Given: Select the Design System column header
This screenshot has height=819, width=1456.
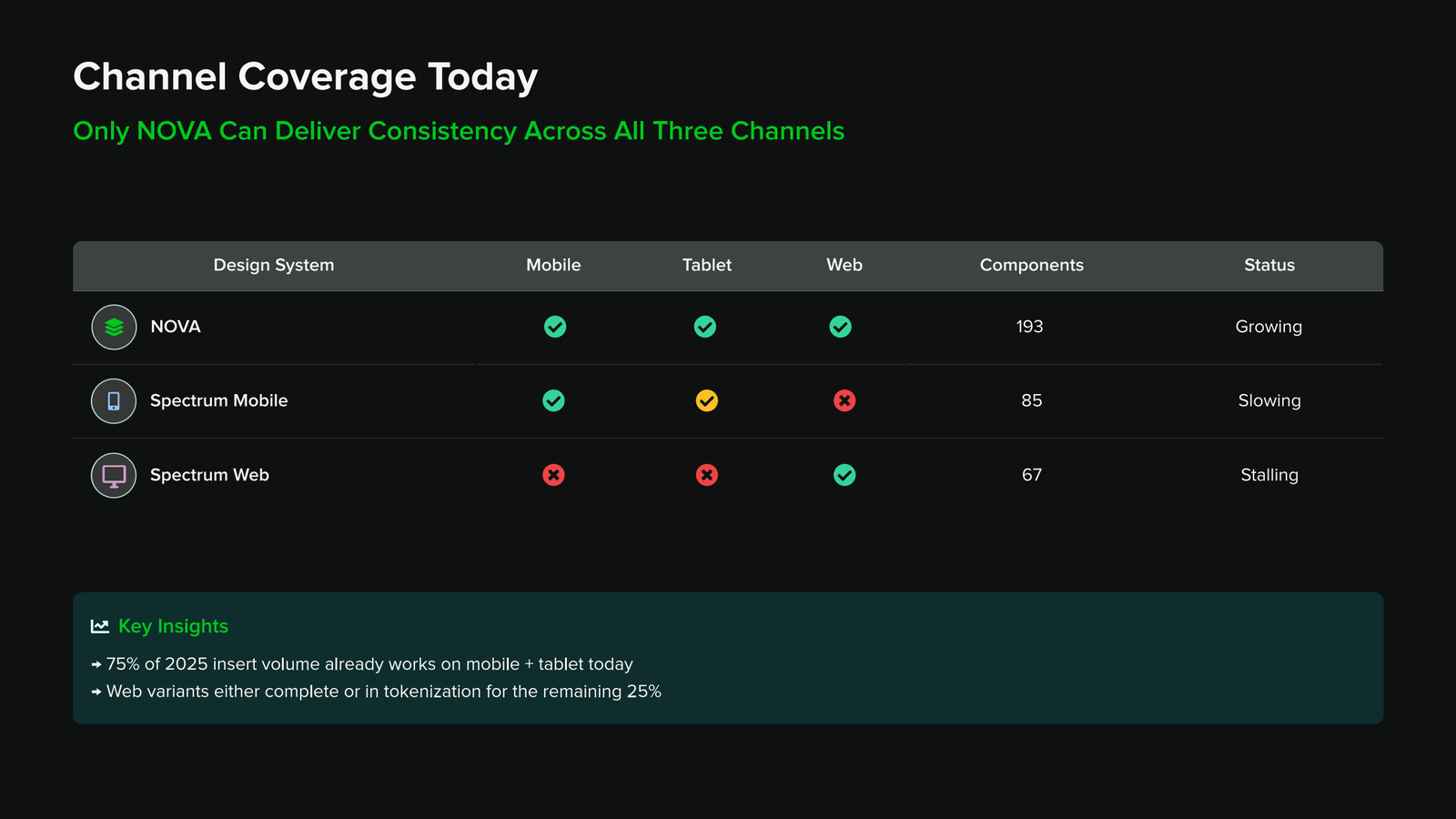Looking at the screenshot, I should coord(274,265).
